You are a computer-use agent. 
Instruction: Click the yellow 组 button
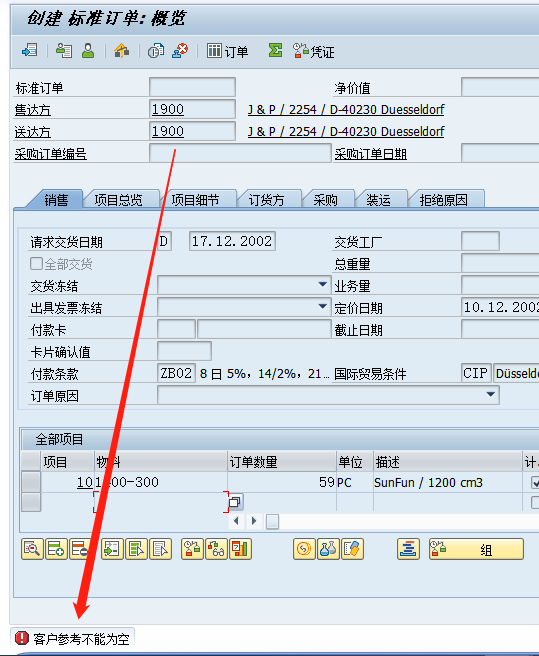click(476, 549)
